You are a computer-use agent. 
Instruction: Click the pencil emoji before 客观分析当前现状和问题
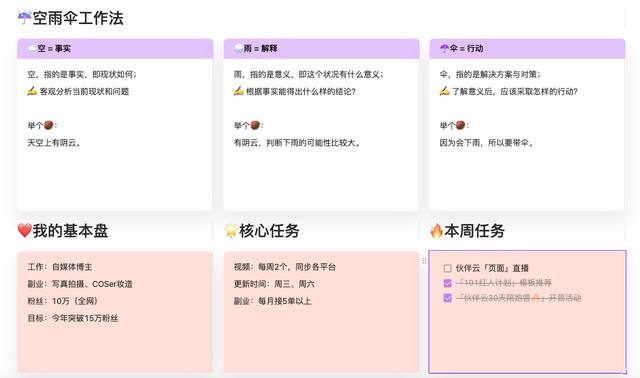click(x=32, y=91)
